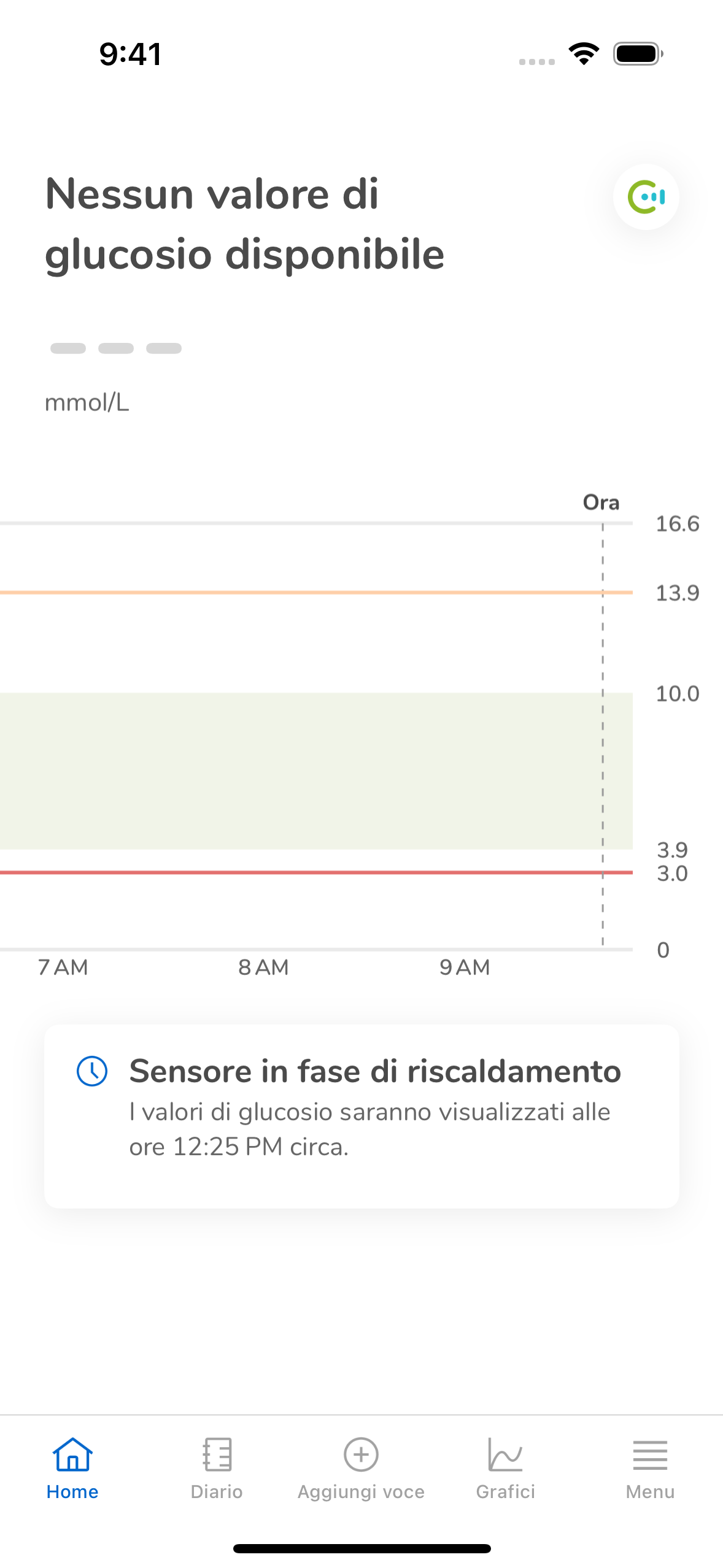Viewport: 723px width, 1568px height.
Task: Select the Diario tab label
Action: 217,1492
